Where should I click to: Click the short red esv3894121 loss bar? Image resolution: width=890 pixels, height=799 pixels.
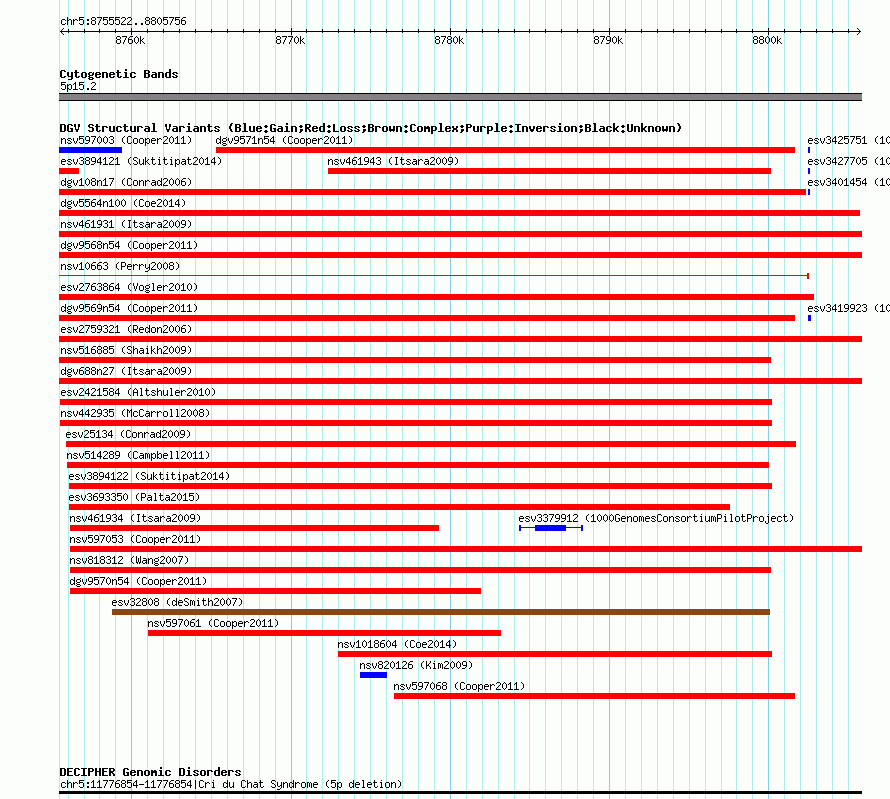69,171
